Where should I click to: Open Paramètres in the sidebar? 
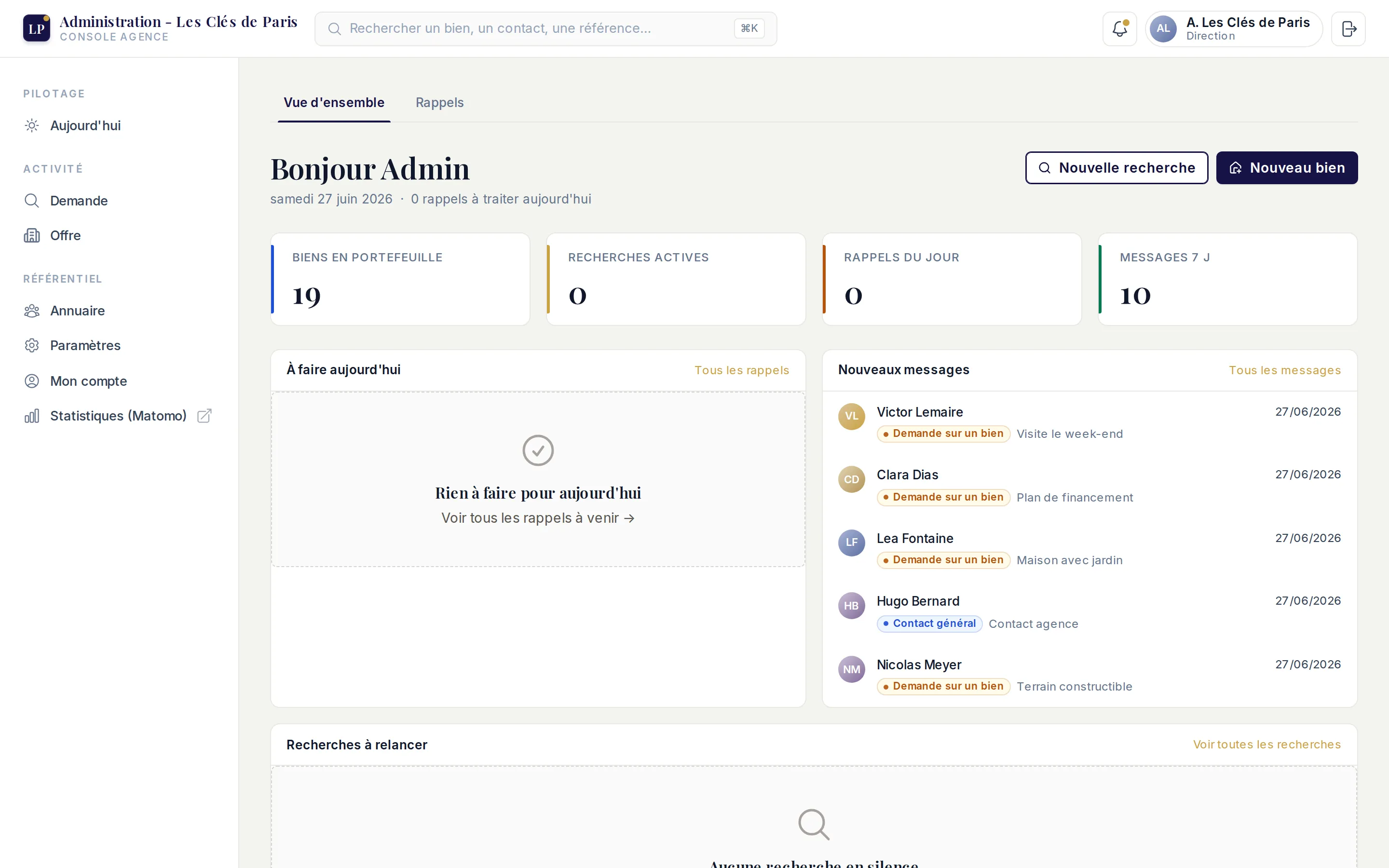click(119, 345)
